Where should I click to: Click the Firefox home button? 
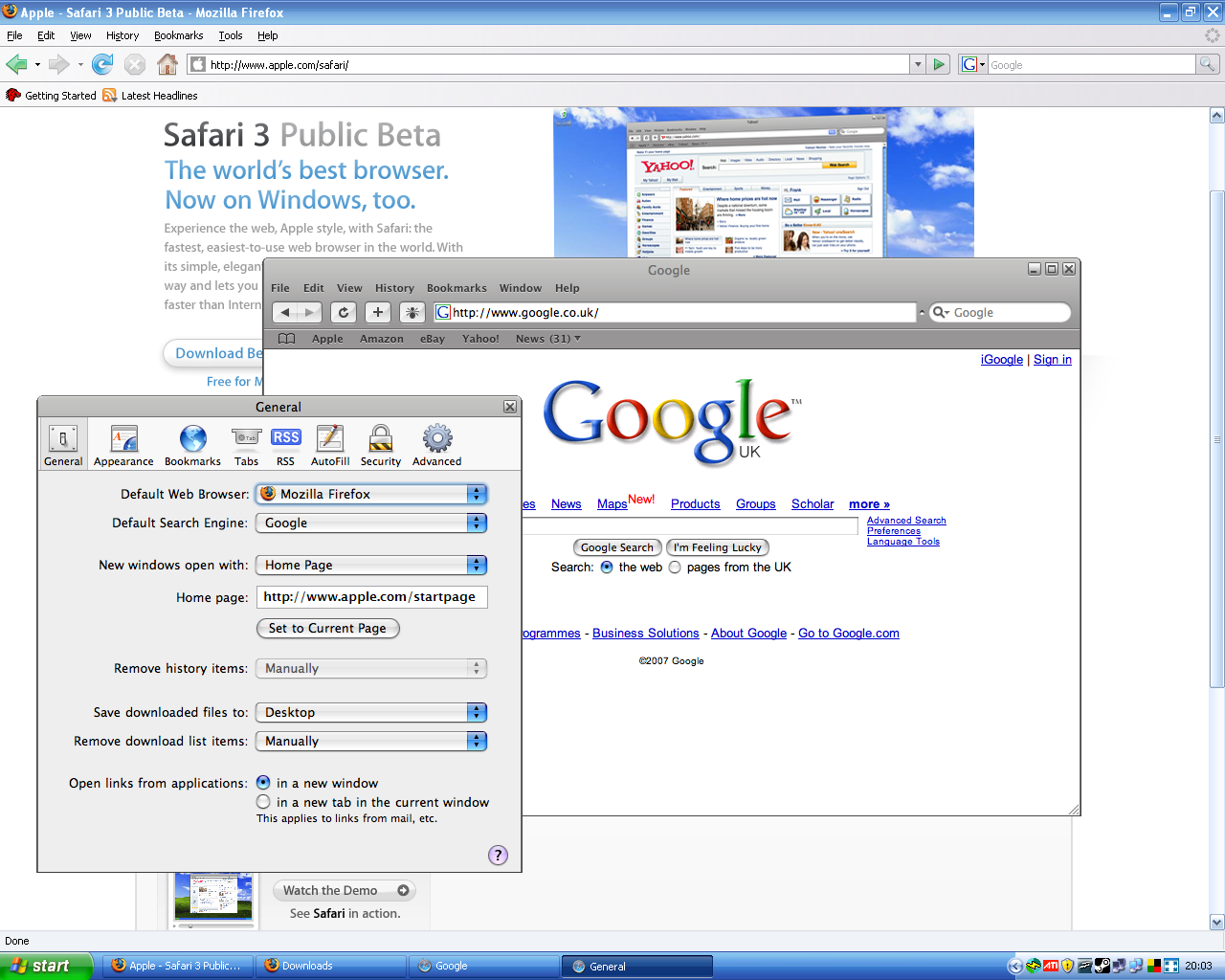click(167, 64)
